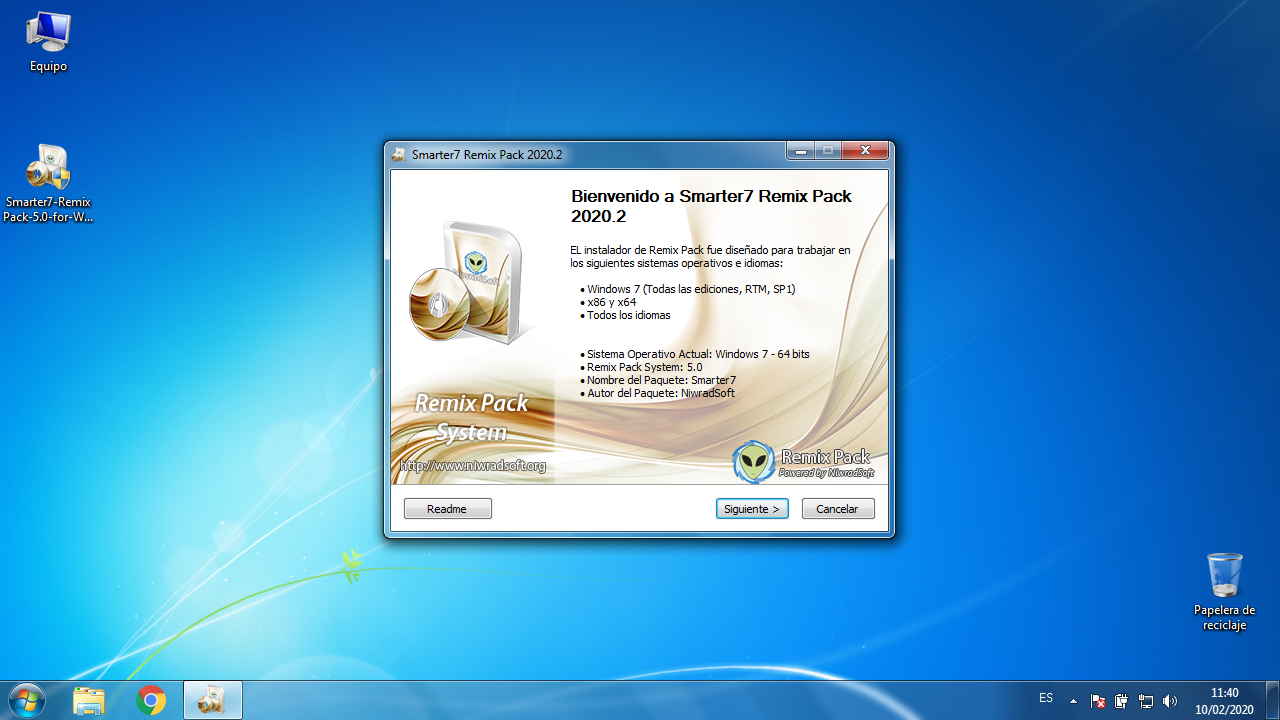Open the power battery tray icon

pyautogui.click(x=1122, y=701)
